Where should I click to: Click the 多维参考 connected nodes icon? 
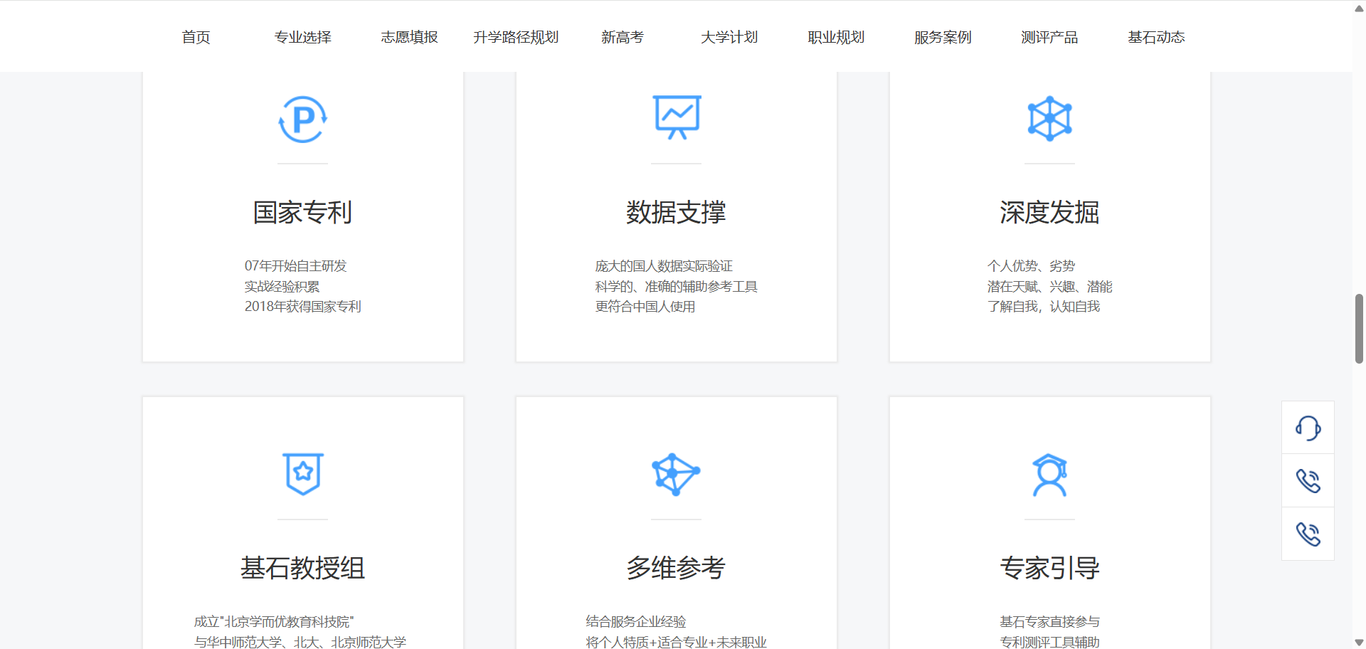point(676,473)
